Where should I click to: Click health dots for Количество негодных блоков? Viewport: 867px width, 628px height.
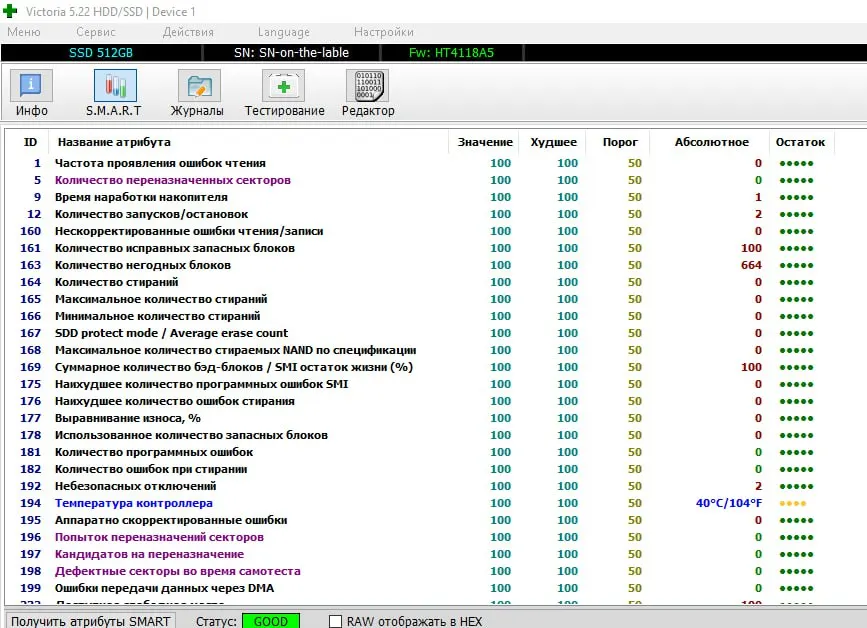(x=796, y=265)
